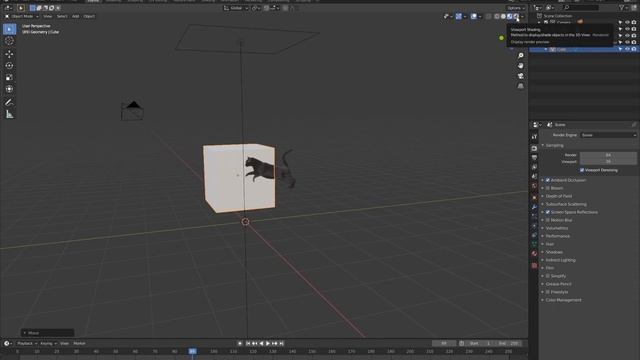Jump to the timeline start frame
The height and width of the screenshot is (360, 640).
tap(248, 344)
